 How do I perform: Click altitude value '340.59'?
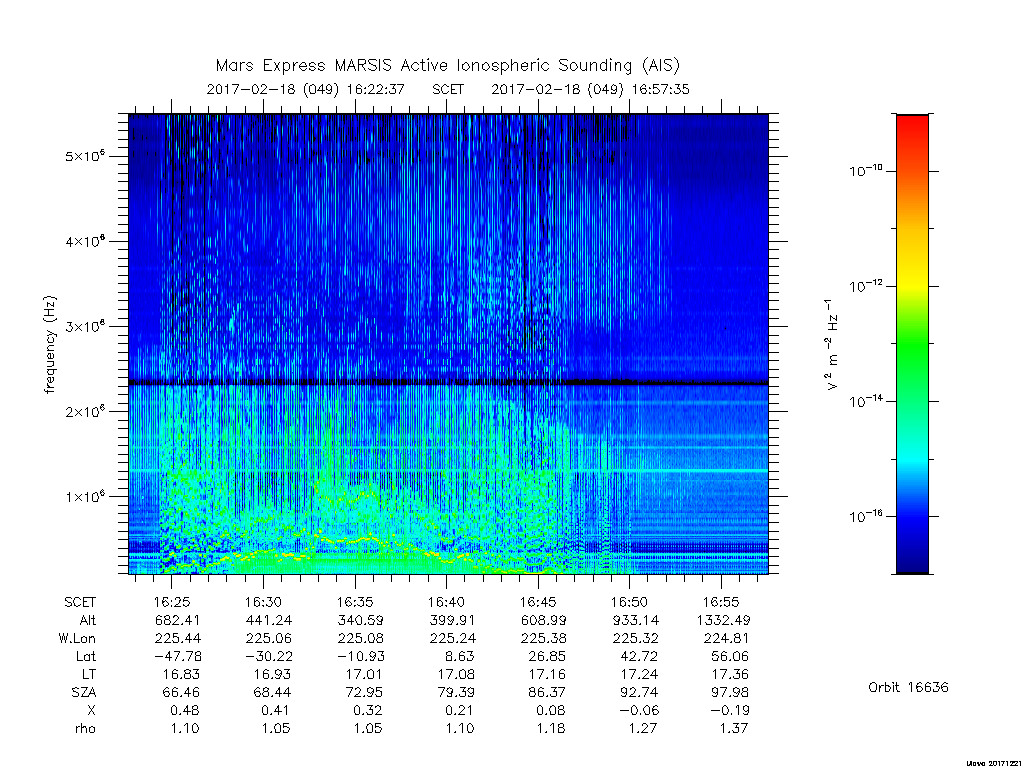360,620
